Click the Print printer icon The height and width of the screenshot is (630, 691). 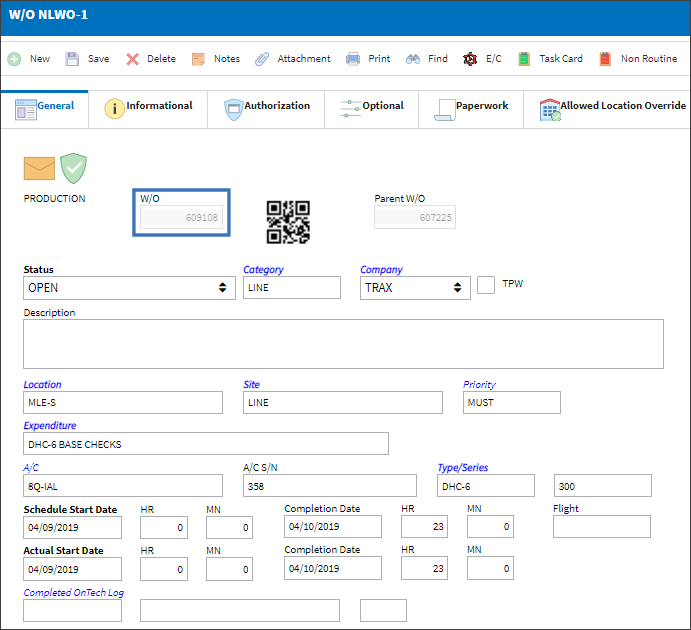pos(353,59)
